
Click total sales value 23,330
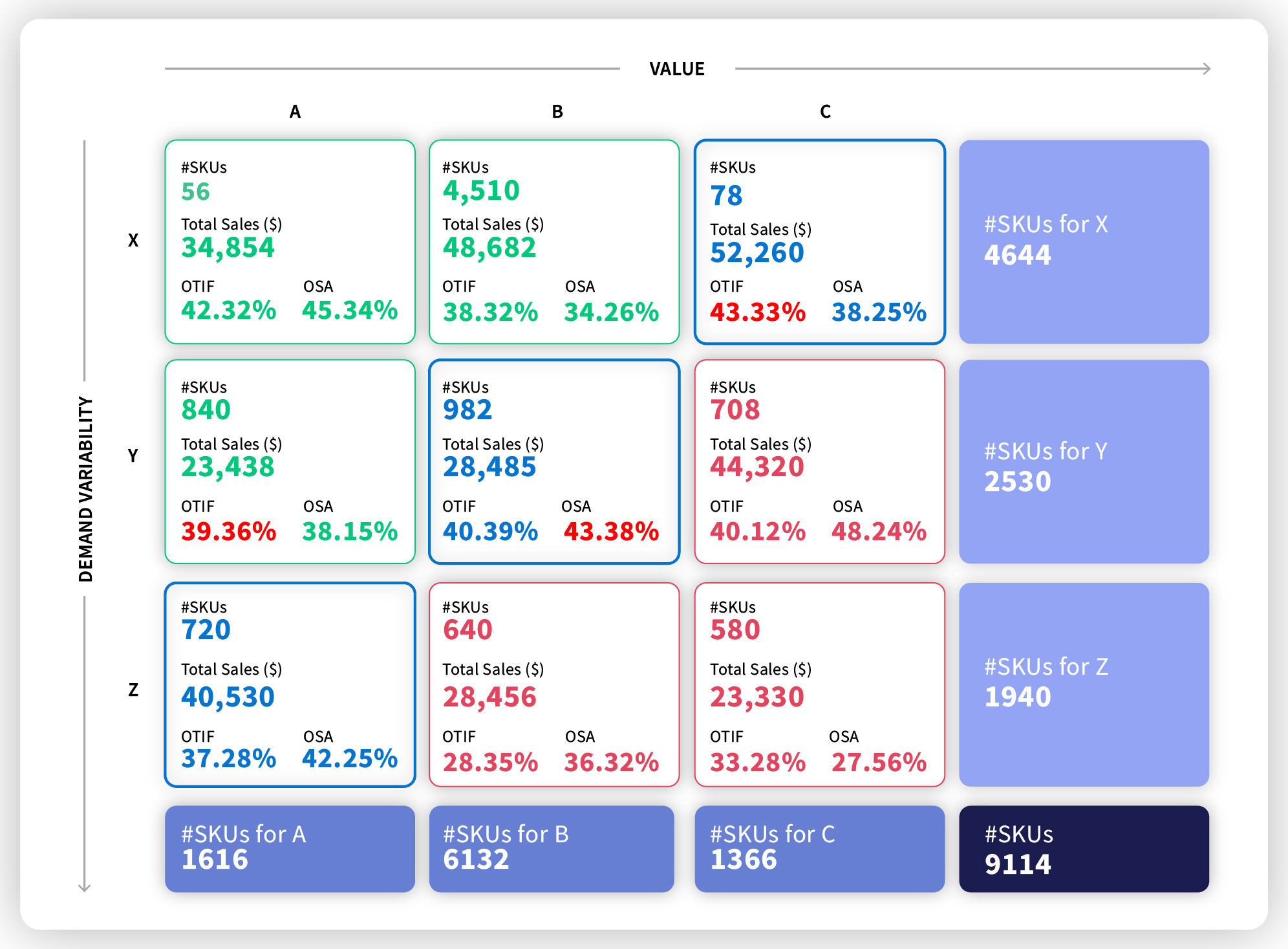pyautogui.click(x=757, y=697)
